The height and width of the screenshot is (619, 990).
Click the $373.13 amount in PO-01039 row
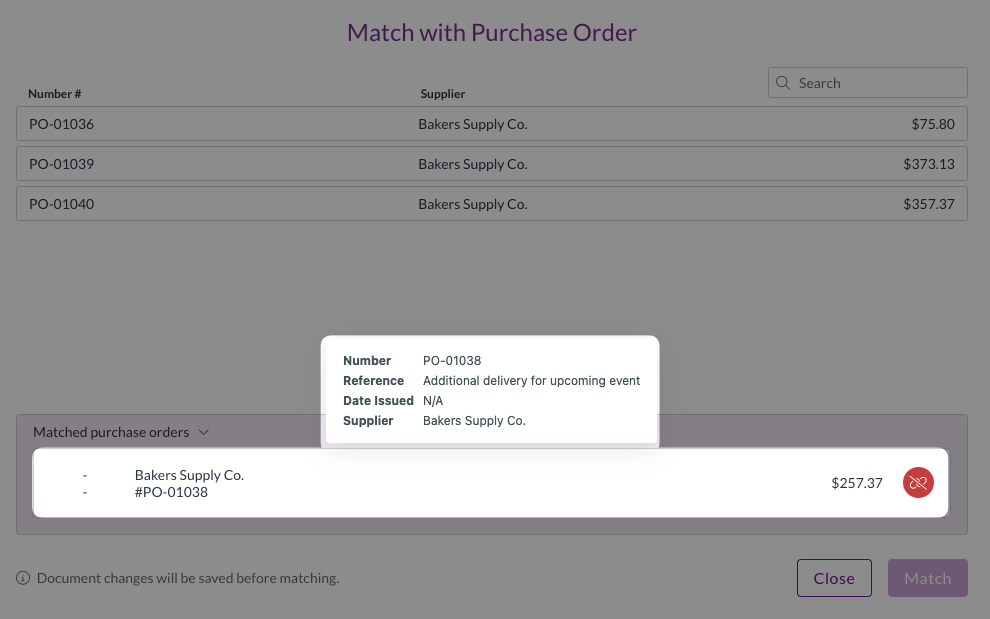click(x=929, y=164)
